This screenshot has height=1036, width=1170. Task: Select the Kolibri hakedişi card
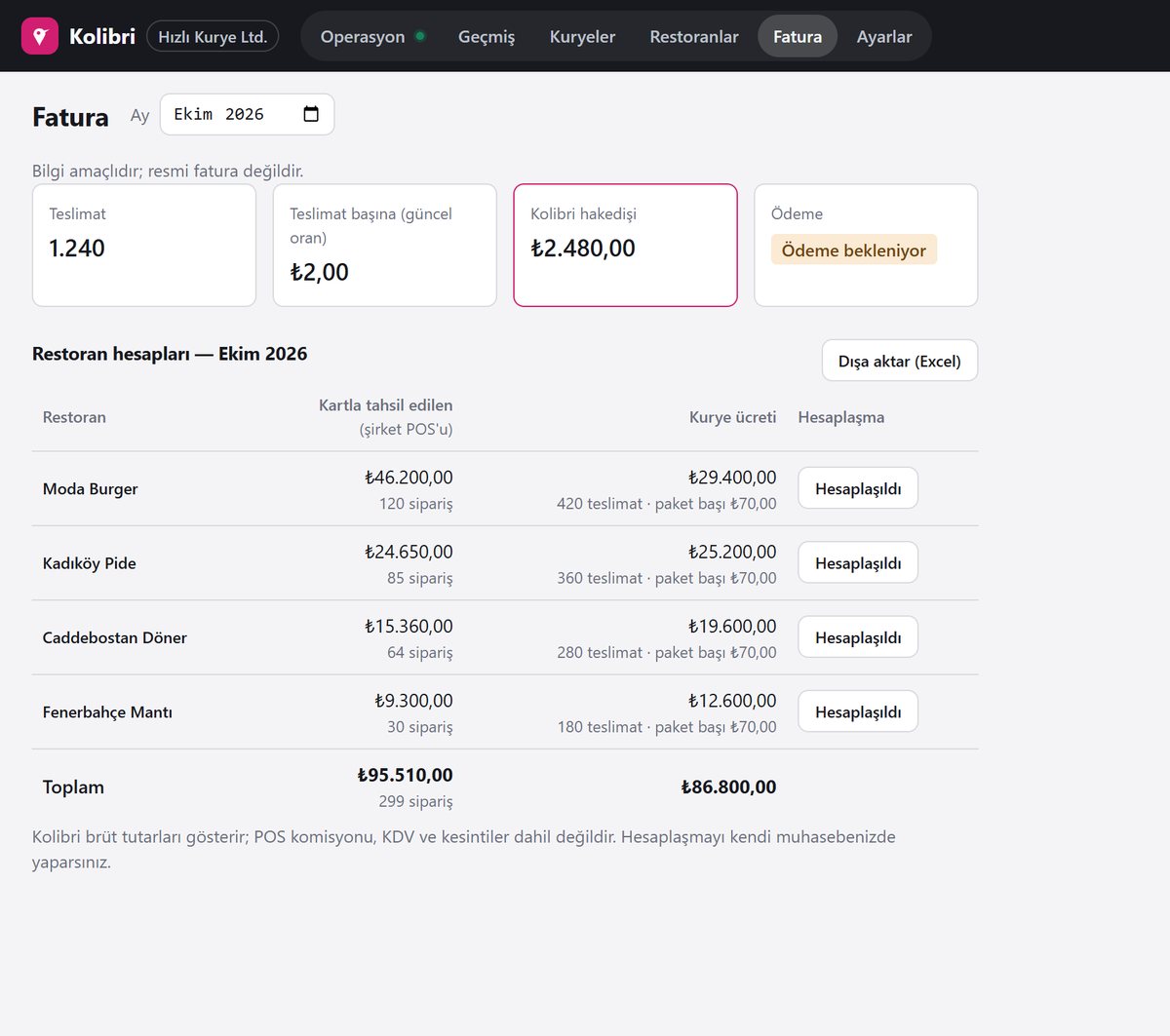pyautogui.click(x=626, y=246)
